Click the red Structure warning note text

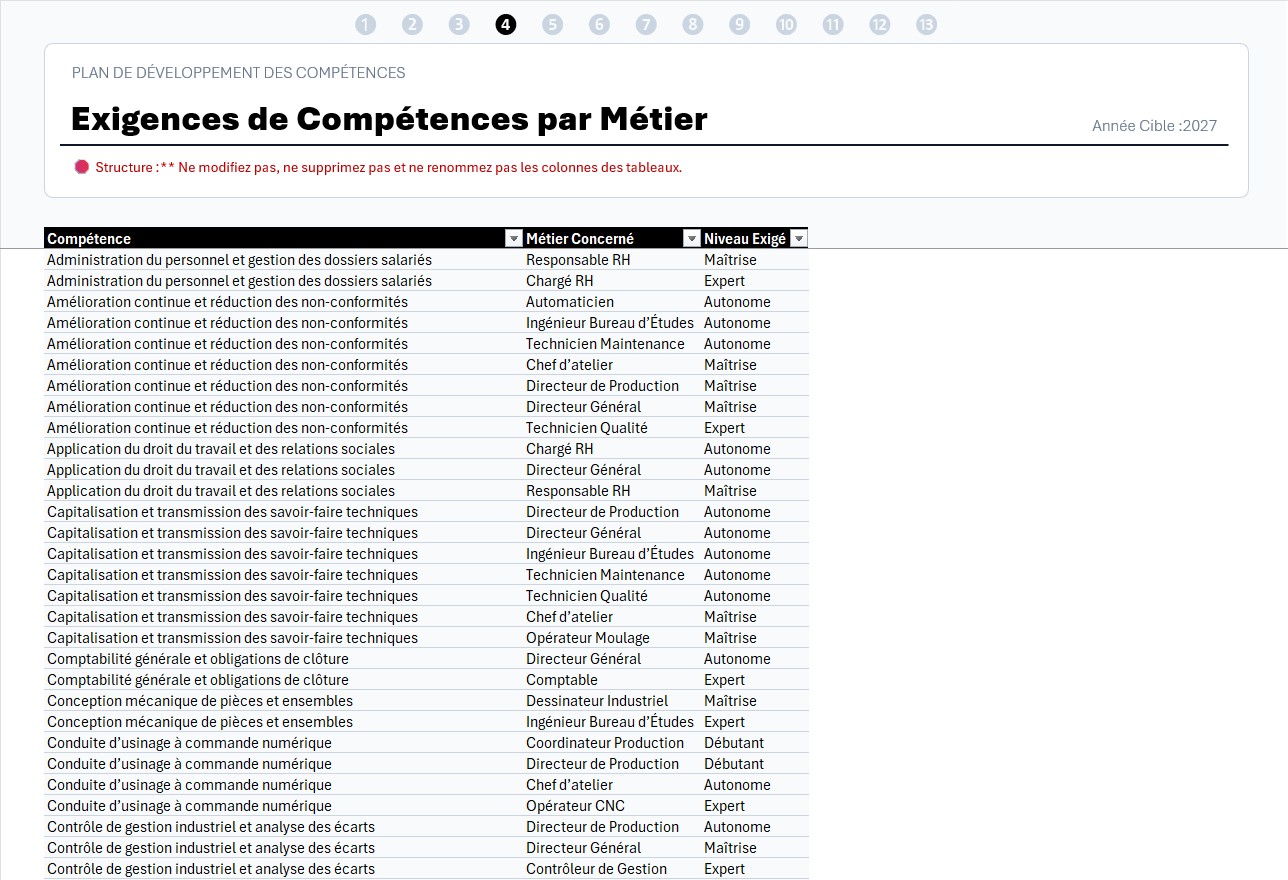click(389, 168)
